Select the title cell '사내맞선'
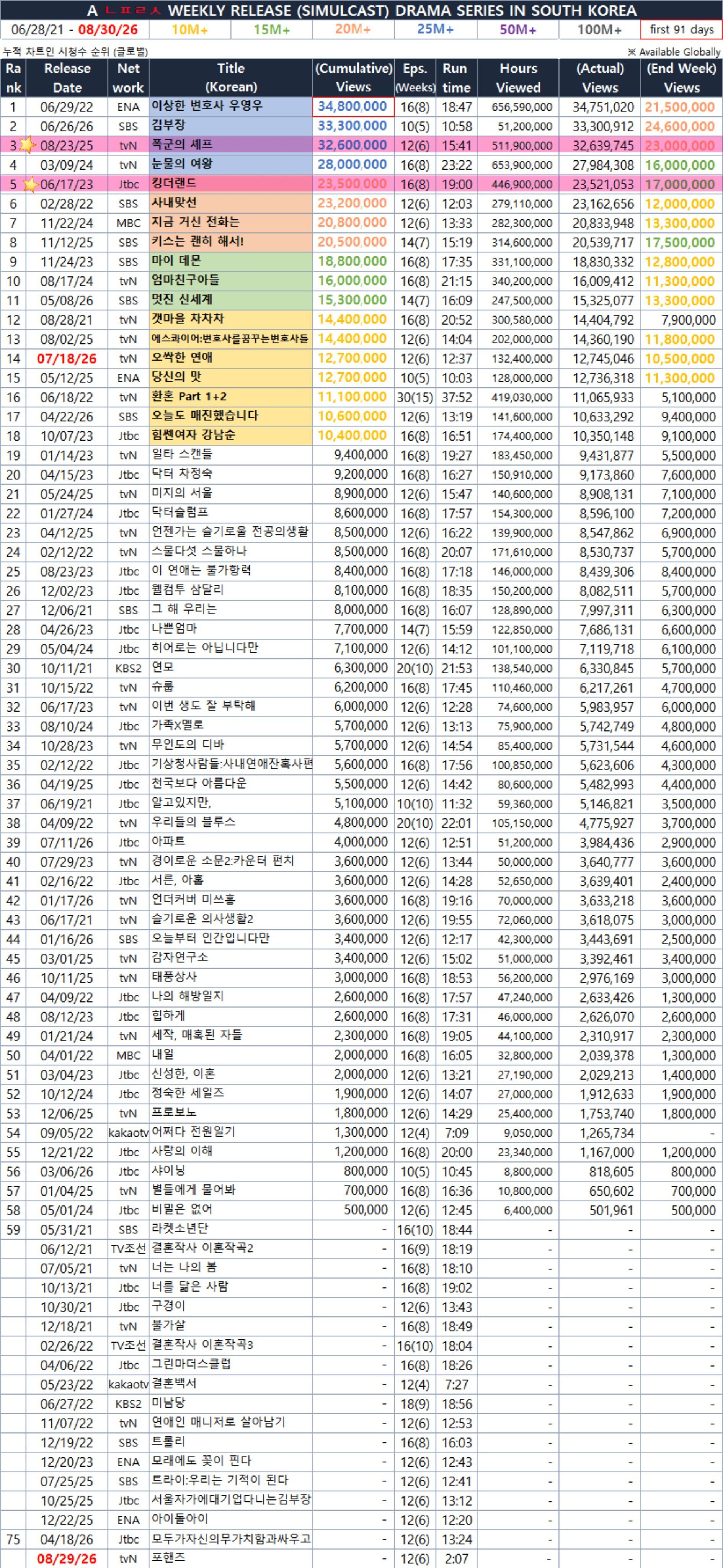The height and width of the screenshot is (1568, 723). 231,203
